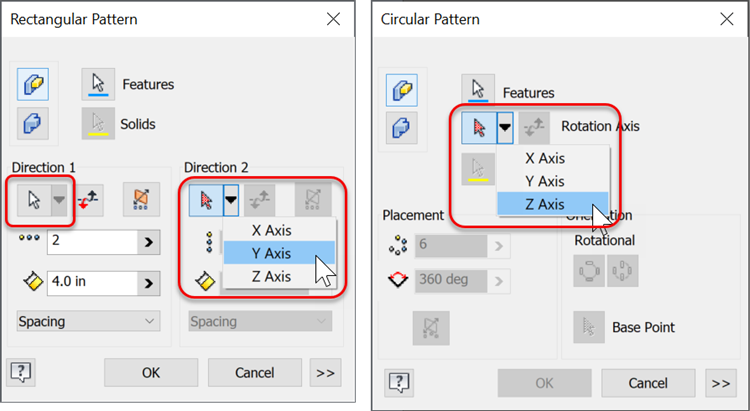Open Direction 1 Spacing combo box
This screenshot has width=750, height=411.
point(89,321)
